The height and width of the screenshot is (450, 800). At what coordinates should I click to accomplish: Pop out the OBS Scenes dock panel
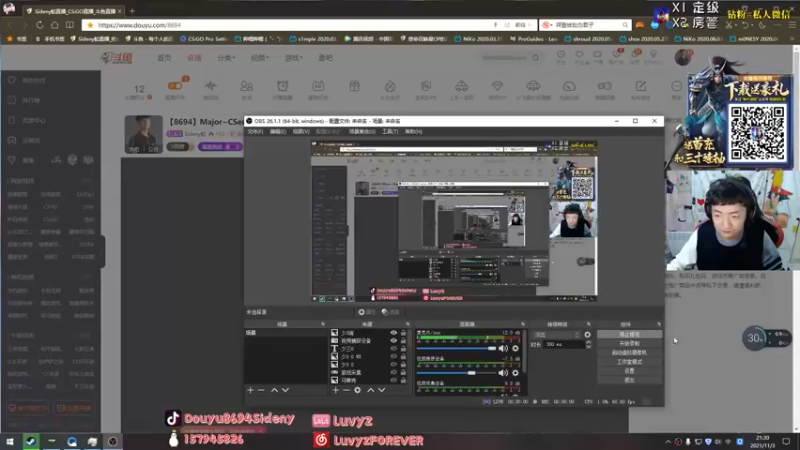click(323, 324)
